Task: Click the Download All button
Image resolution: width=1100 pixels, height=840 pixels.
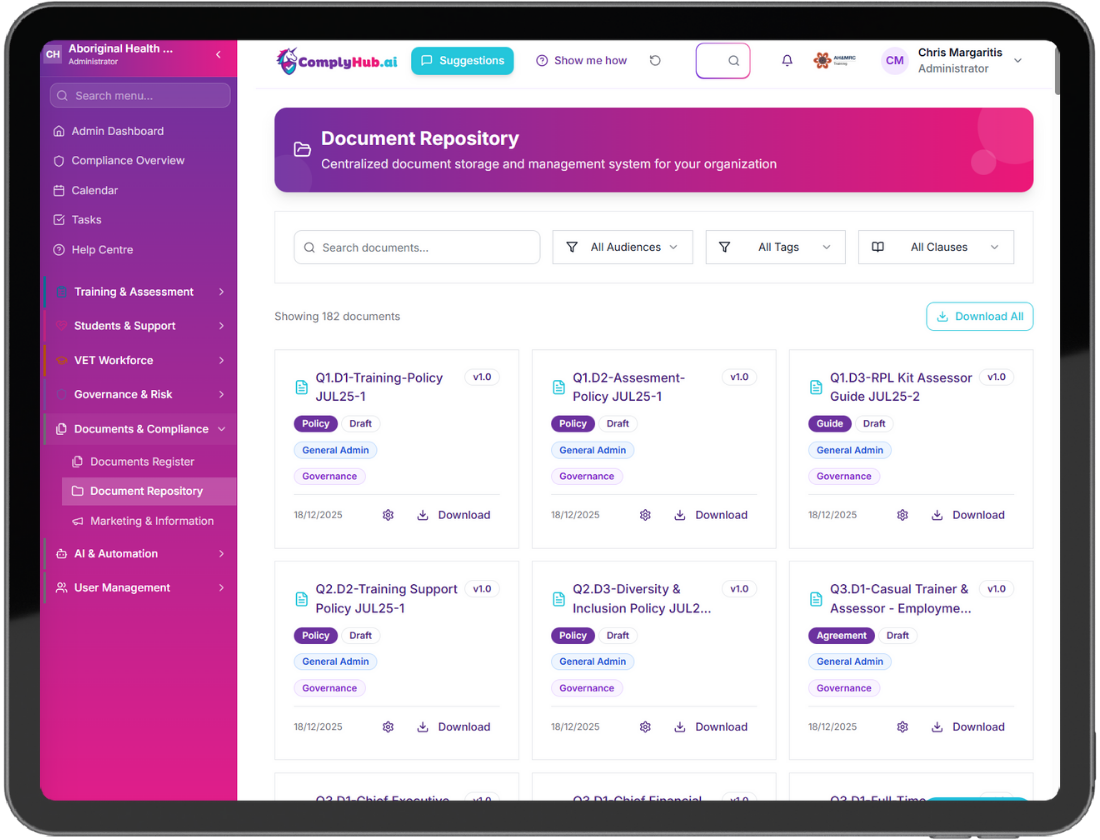Action: tap(979, 316)
